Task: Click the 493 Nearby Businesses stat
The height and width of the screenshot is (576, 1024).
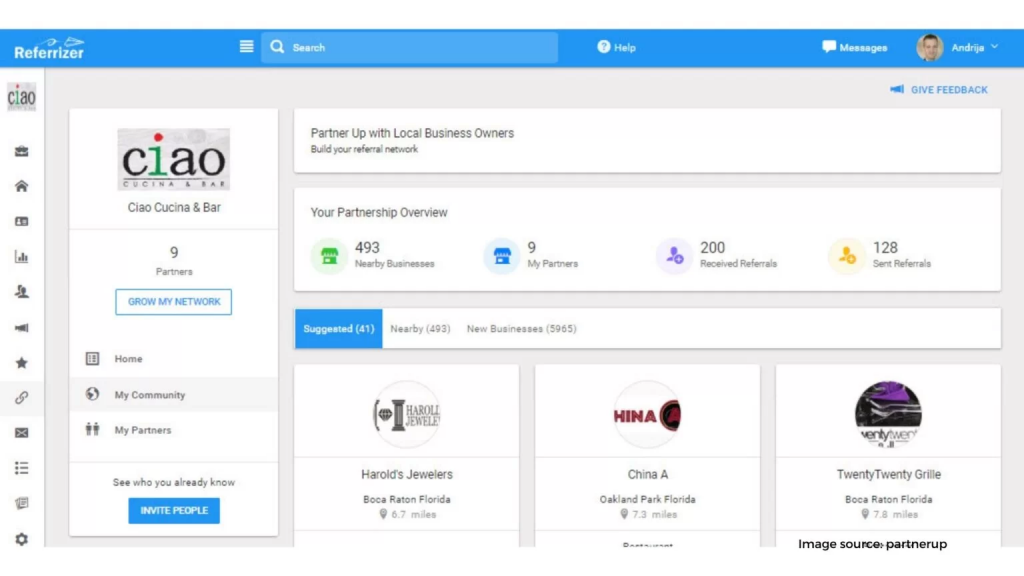Action: (394, 255)
